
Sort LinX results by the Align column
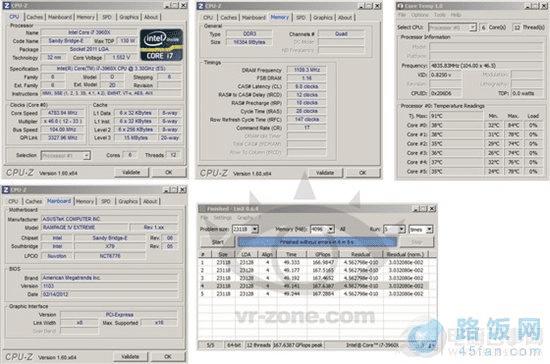point(267,254)
